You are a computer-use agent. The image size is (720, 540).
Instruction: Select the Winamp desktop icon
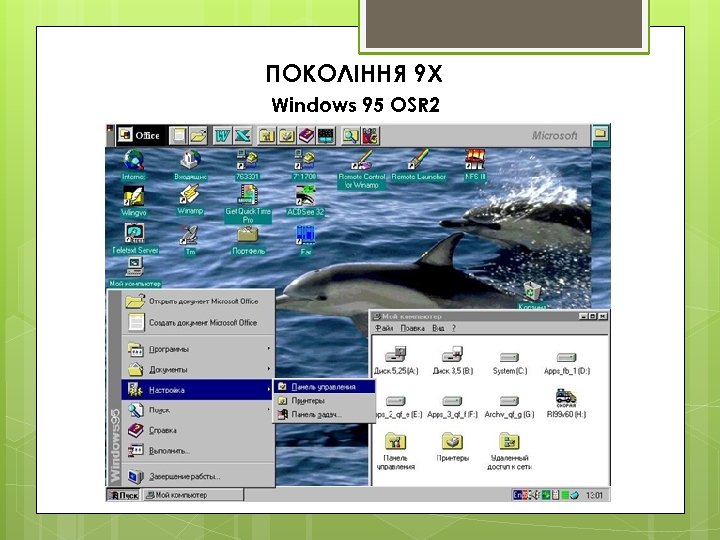[190, 200]
